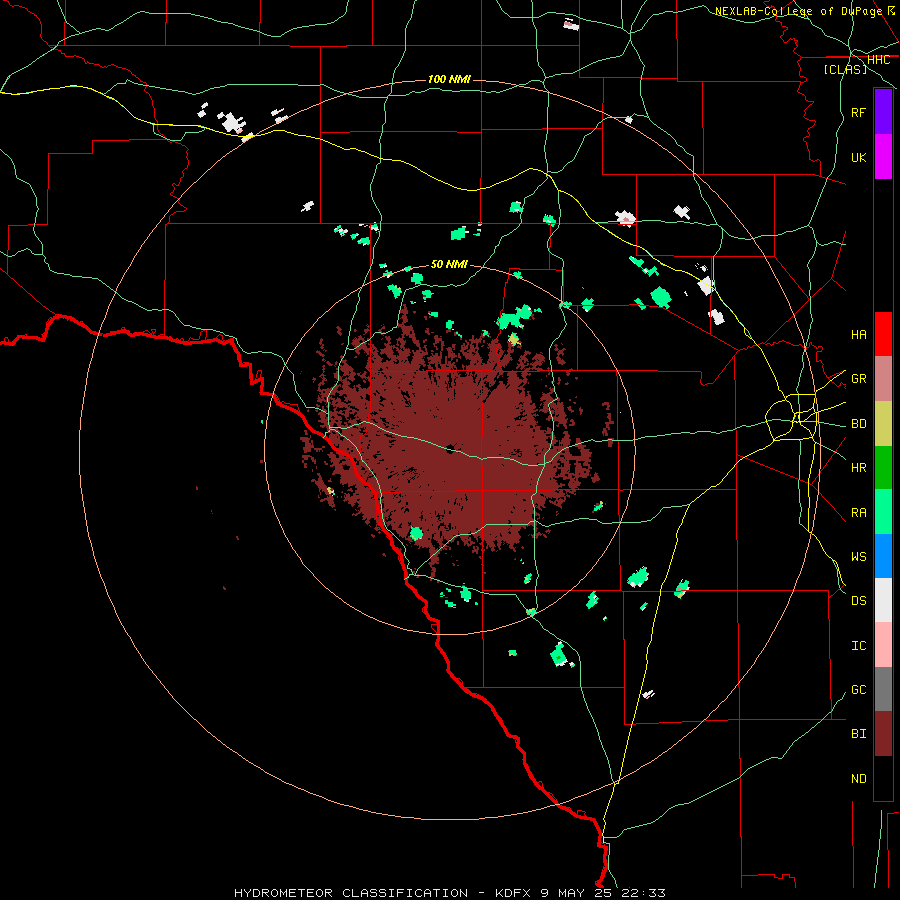Screen dimensions: 900x900
Task: Click the yellow BD legend swatch
Action: pyautogui.click(x=883, y=424)
